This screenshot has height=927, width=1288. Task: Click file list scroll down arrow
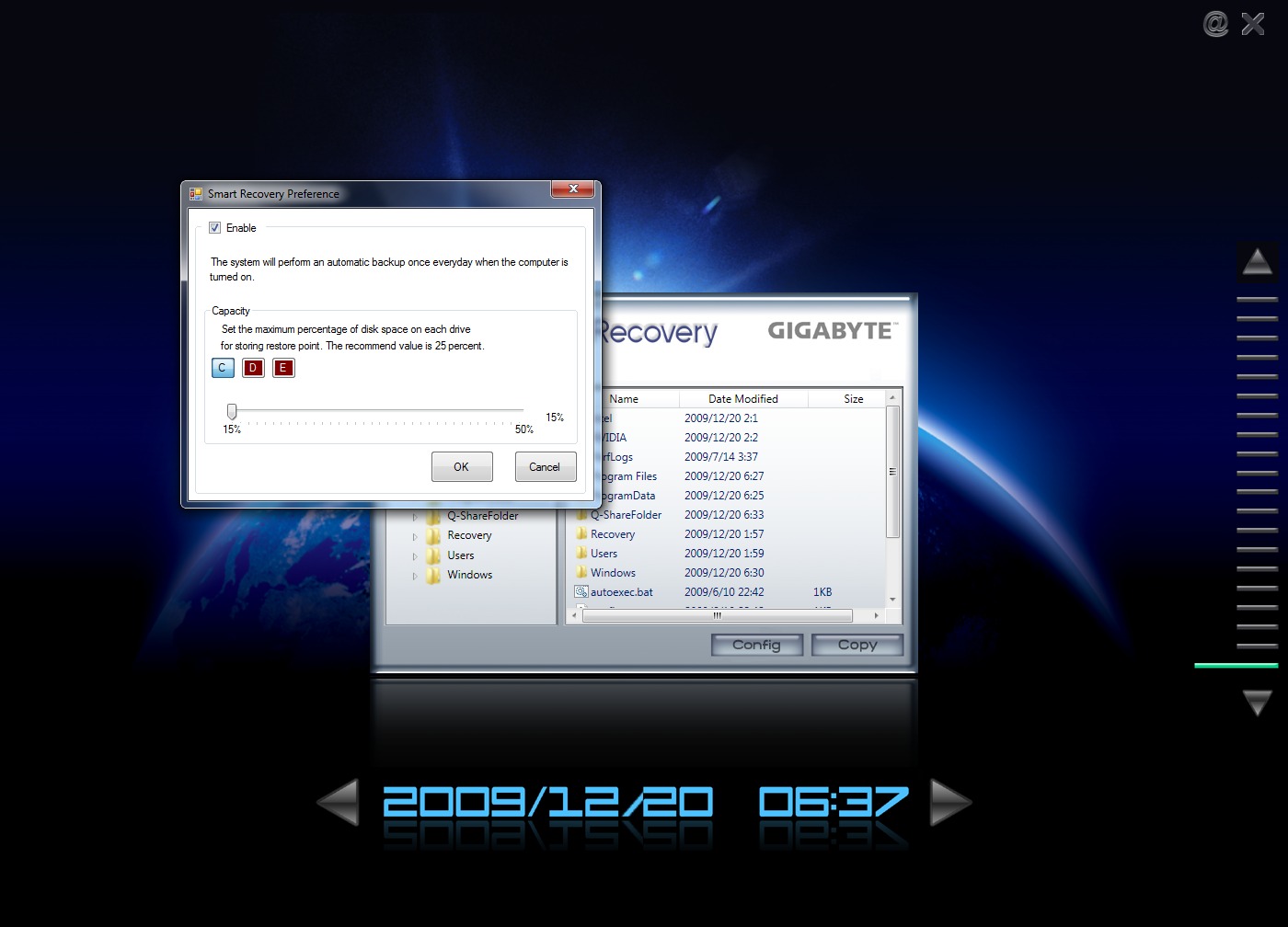892,600
